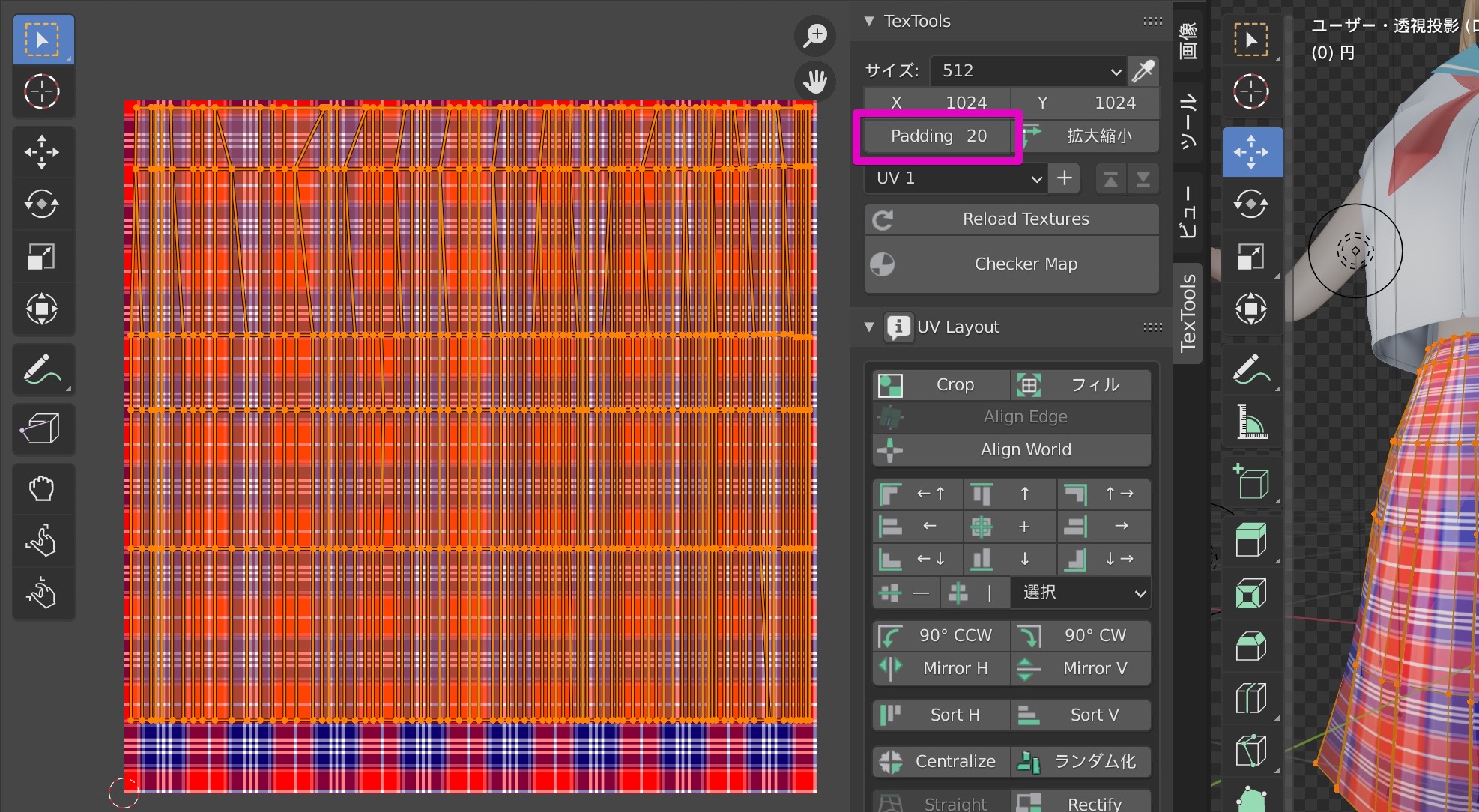Click the eyedropper next to the size field
Viewport: 1479px width, 812px height.
1145,71
